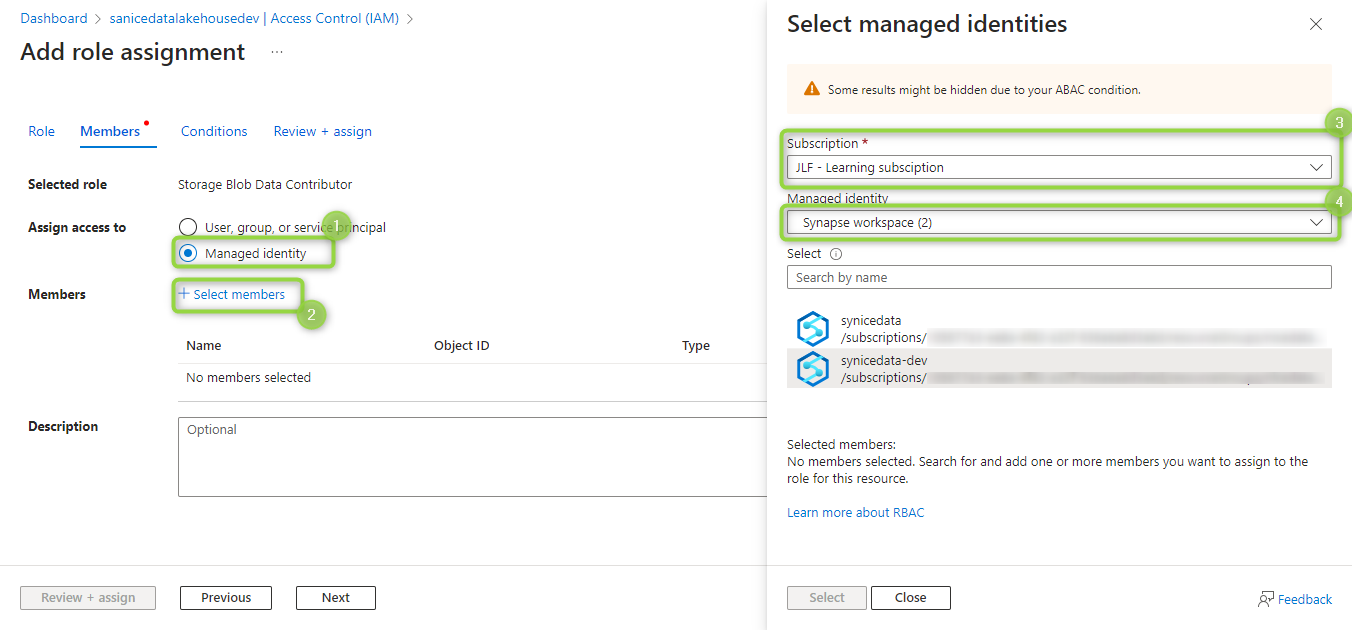Click the Dashboard breadcrumb

(54, 18)
